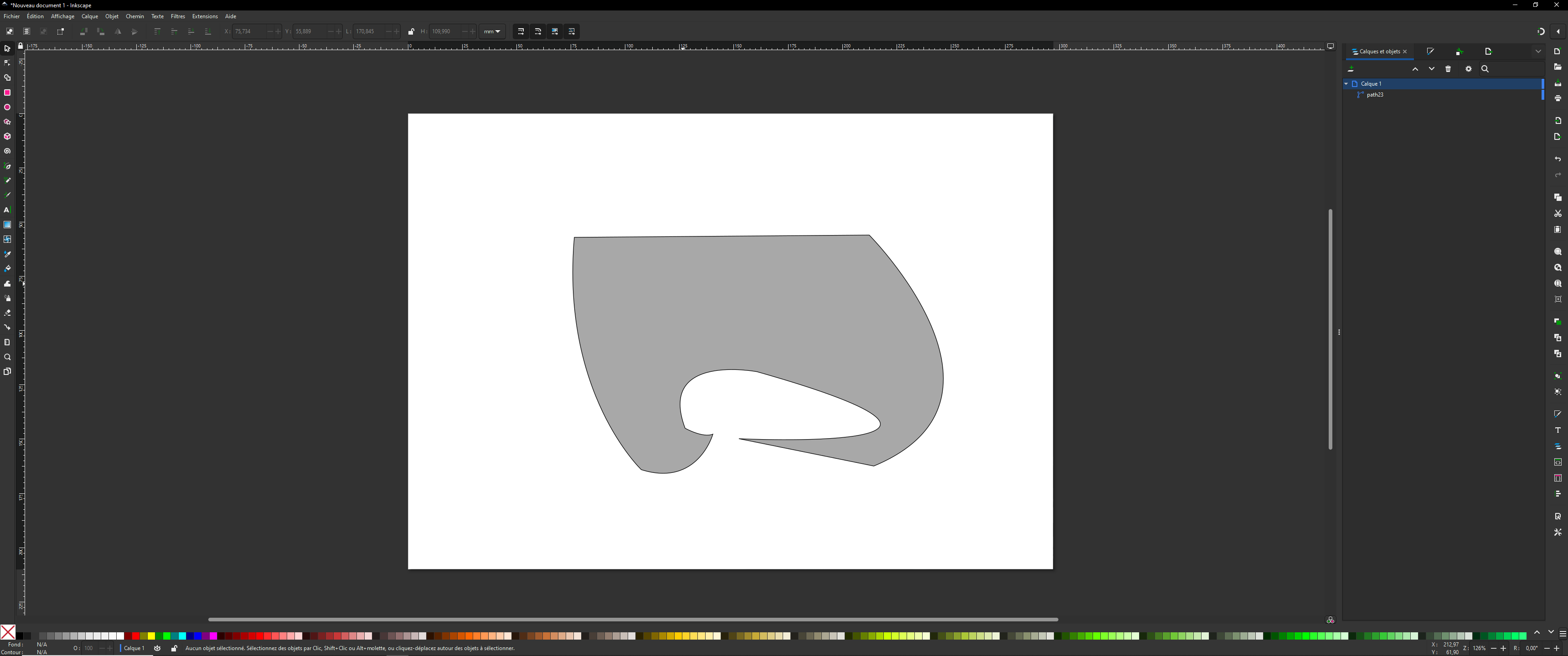The height and width of the screenshot is (656, 1568).
Task: Select the Dropper color picker tool
Action: coord(7,254)
